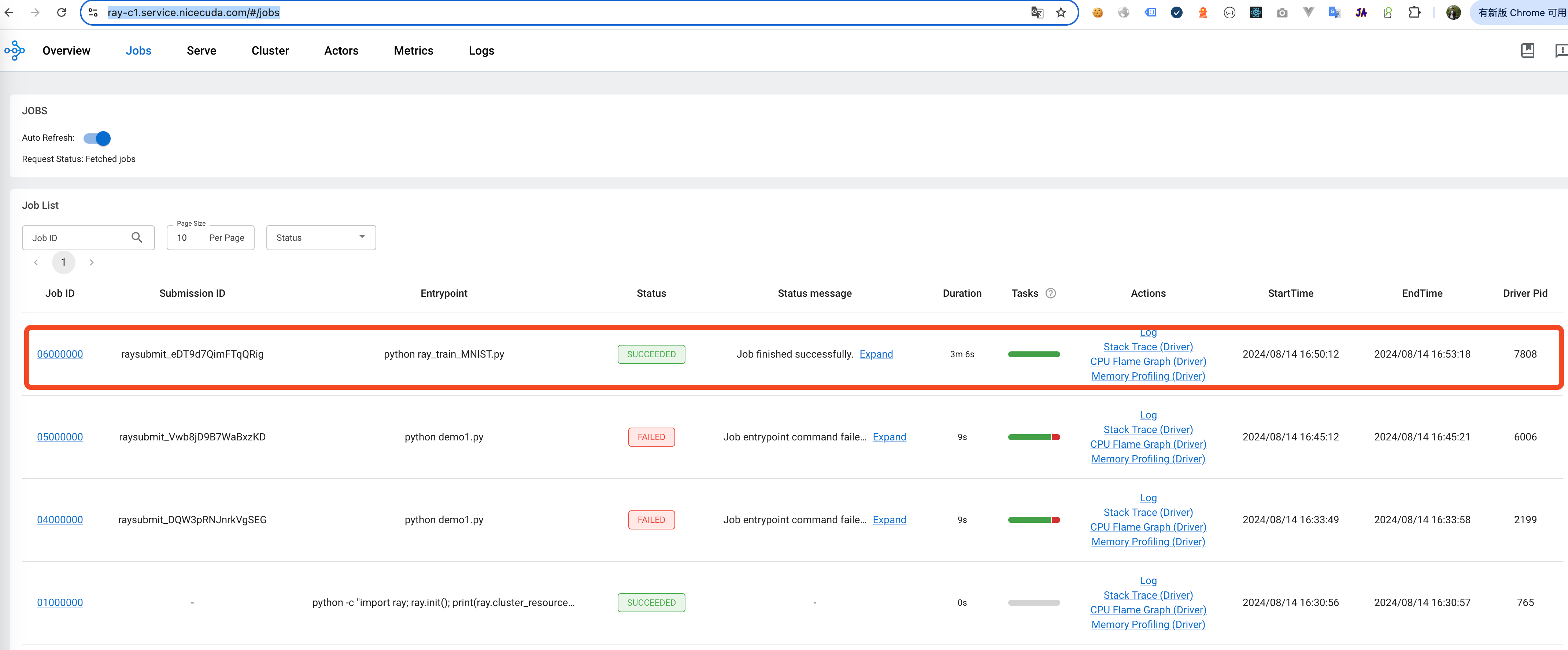The width and height of the screenshot is (1568, 650).
Task: Open the Ray documentation book icon
Action: [x=1527, y=51]
